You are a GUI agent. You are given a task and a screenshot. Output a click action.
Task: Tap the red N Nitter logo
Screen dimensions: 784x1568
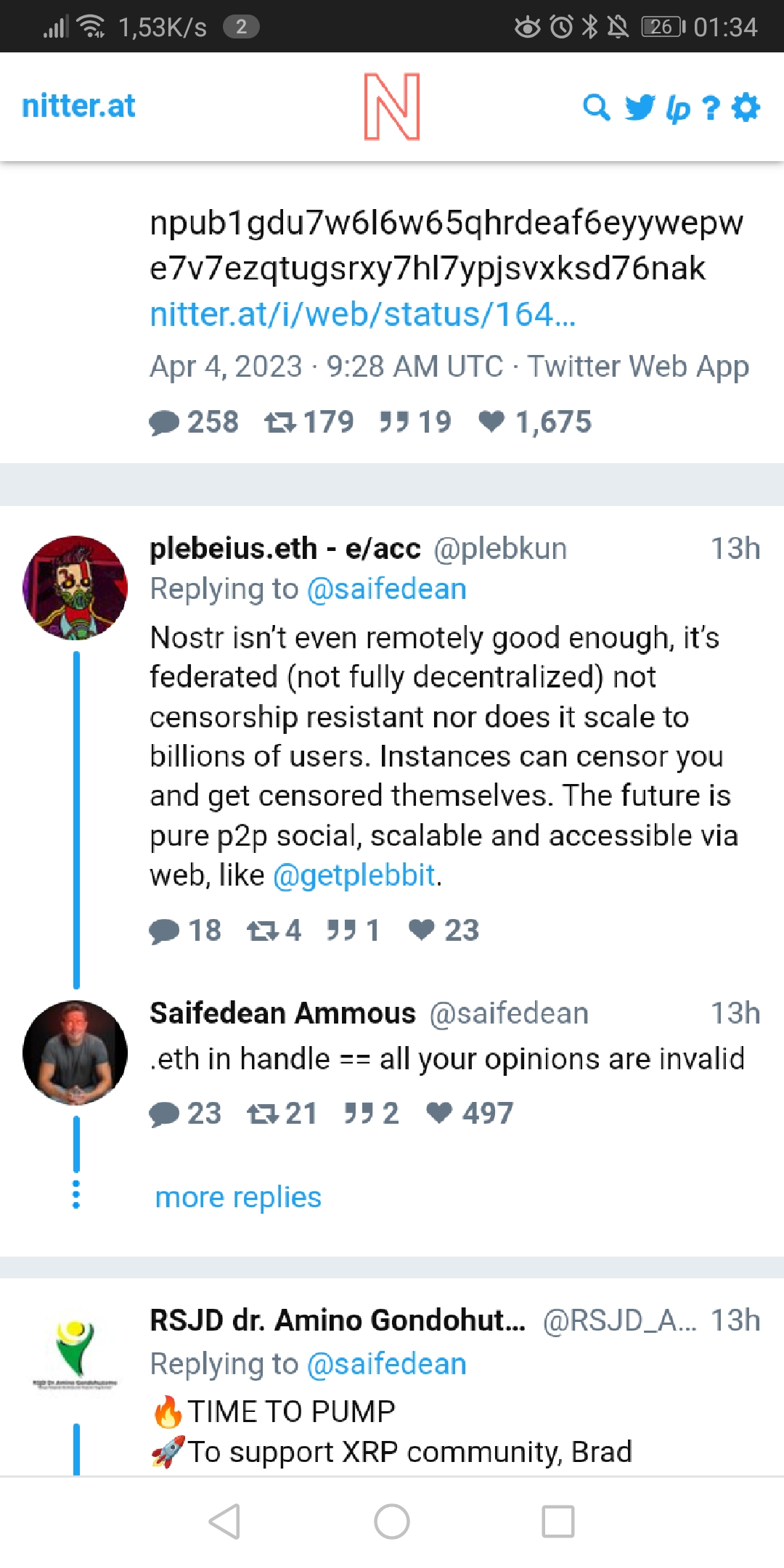pos(392,106)
